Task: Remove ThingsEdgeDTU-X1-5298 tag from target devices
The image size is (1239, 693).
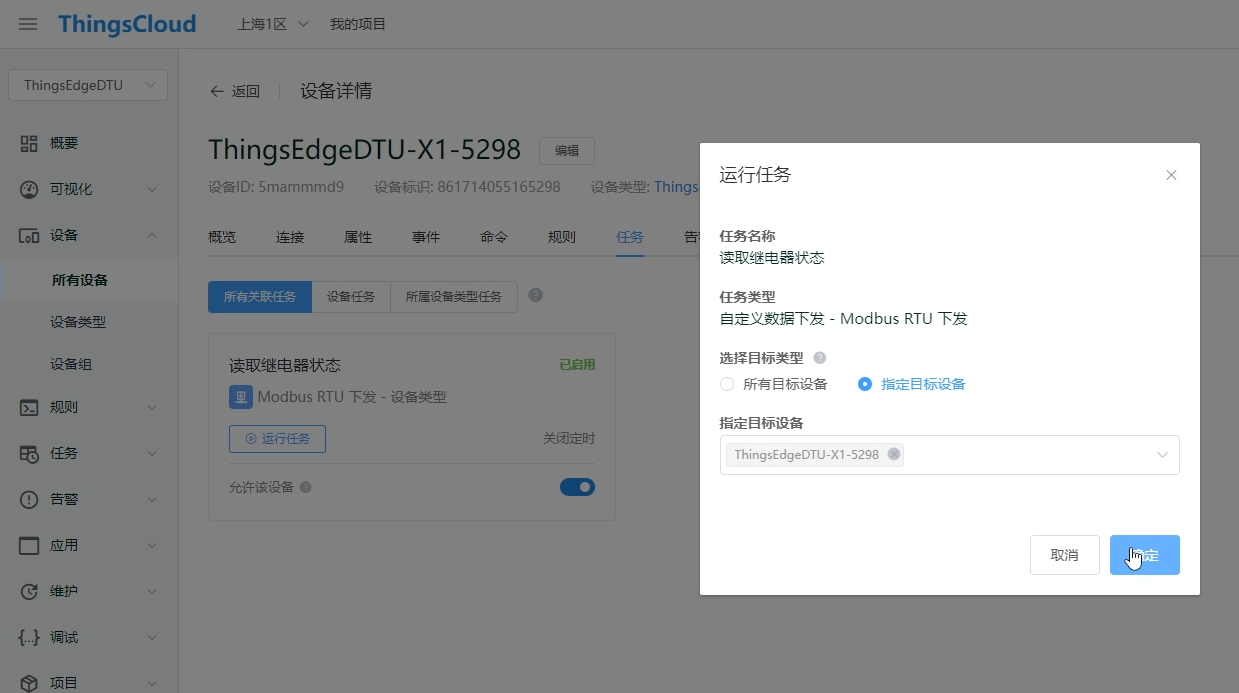Action: point(894,454)
